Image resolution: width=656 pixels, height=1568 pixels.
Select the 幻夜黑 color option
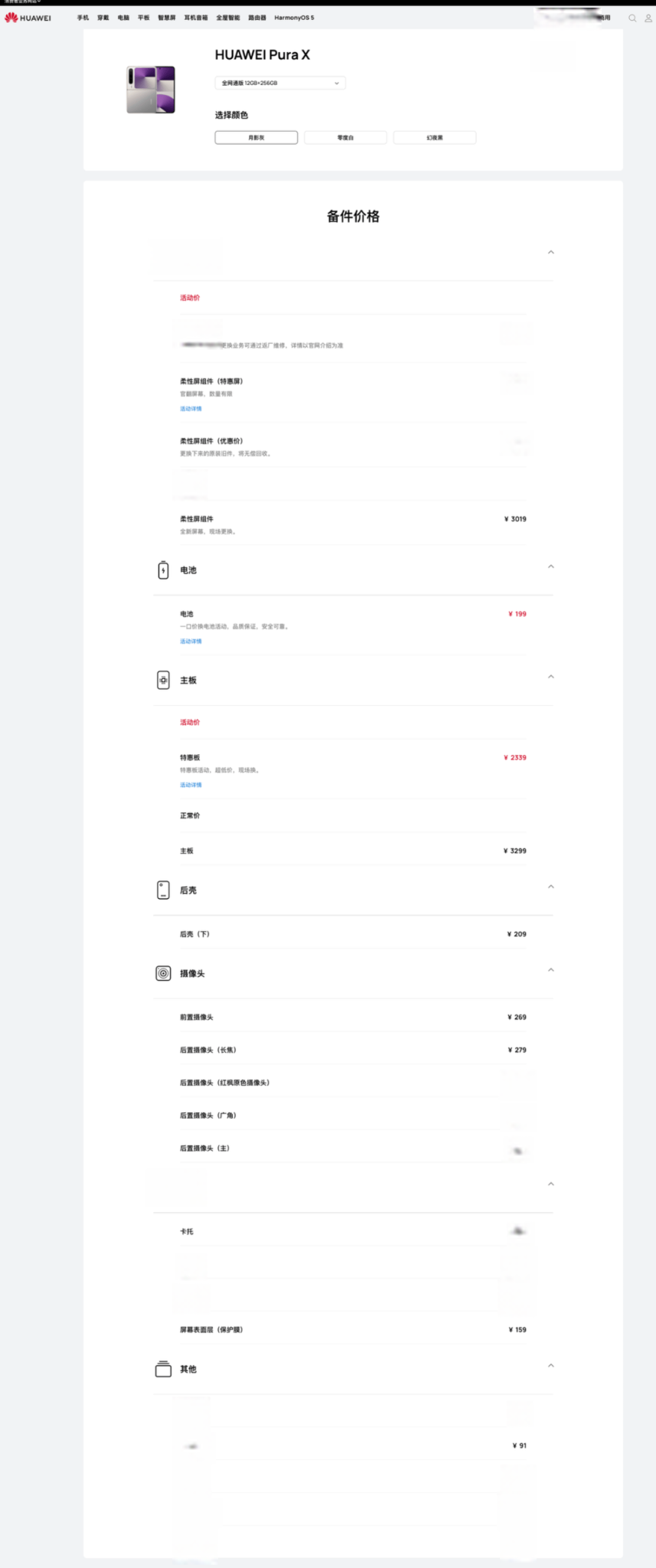pos(435,138)
